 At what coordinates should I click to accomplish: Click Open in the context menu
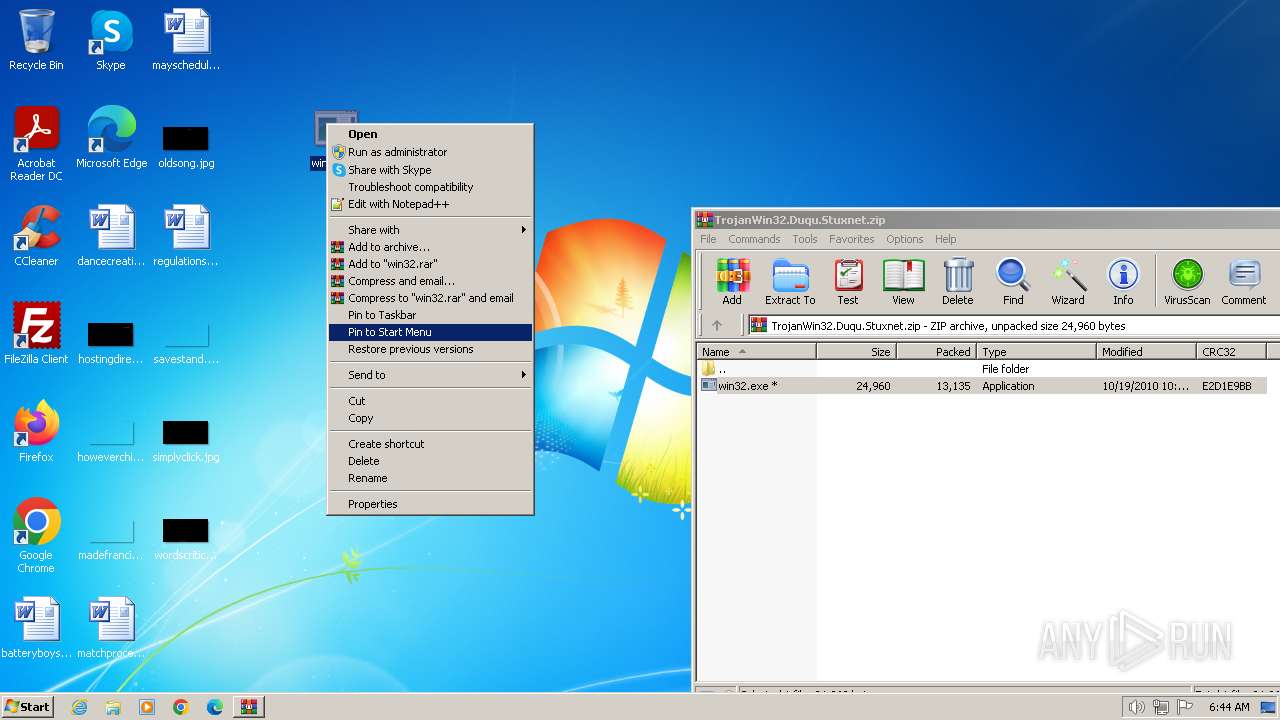click(x=431, y=134)
